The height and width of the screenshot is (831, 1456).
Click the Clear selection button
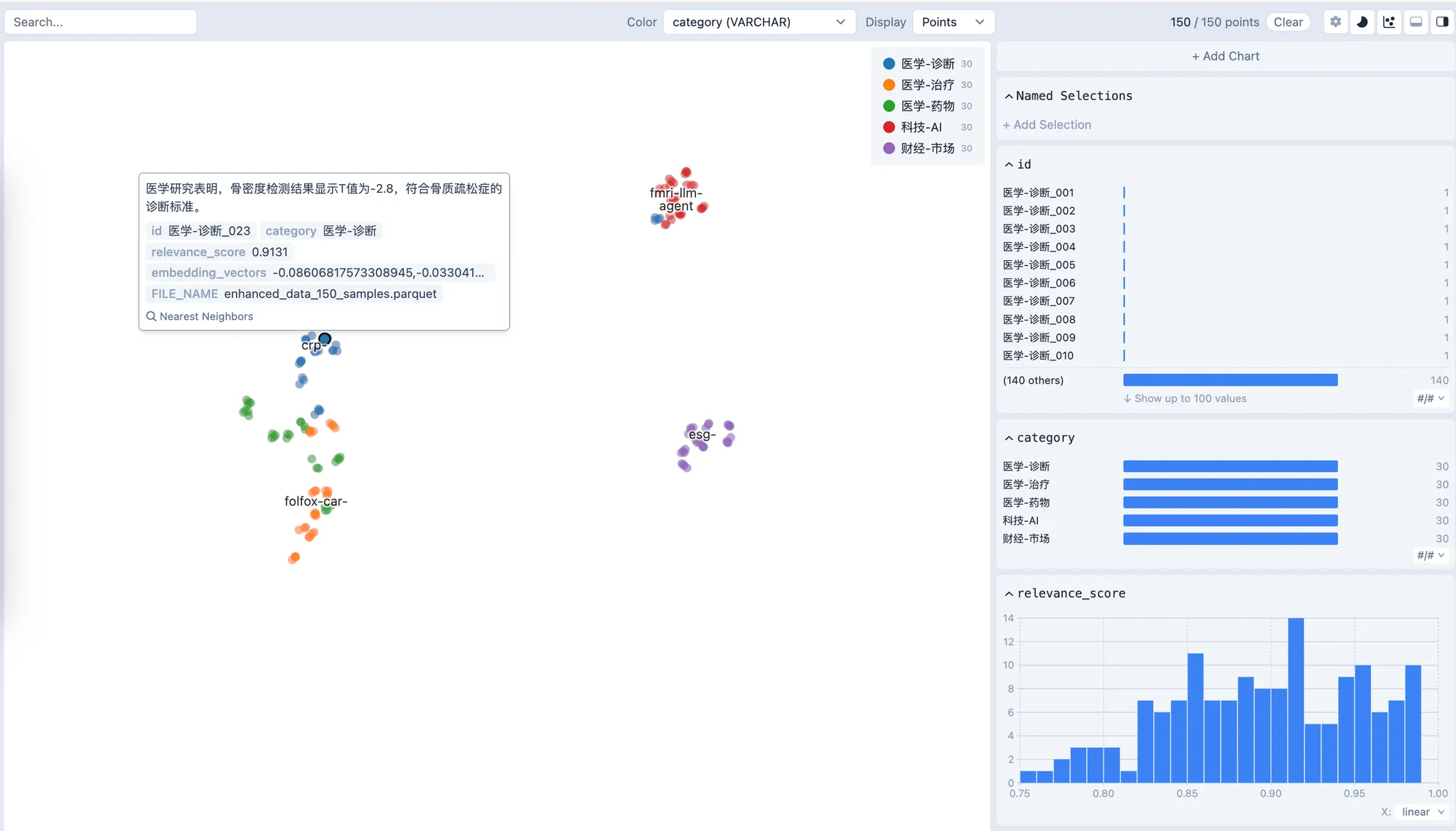(1288, 22)
